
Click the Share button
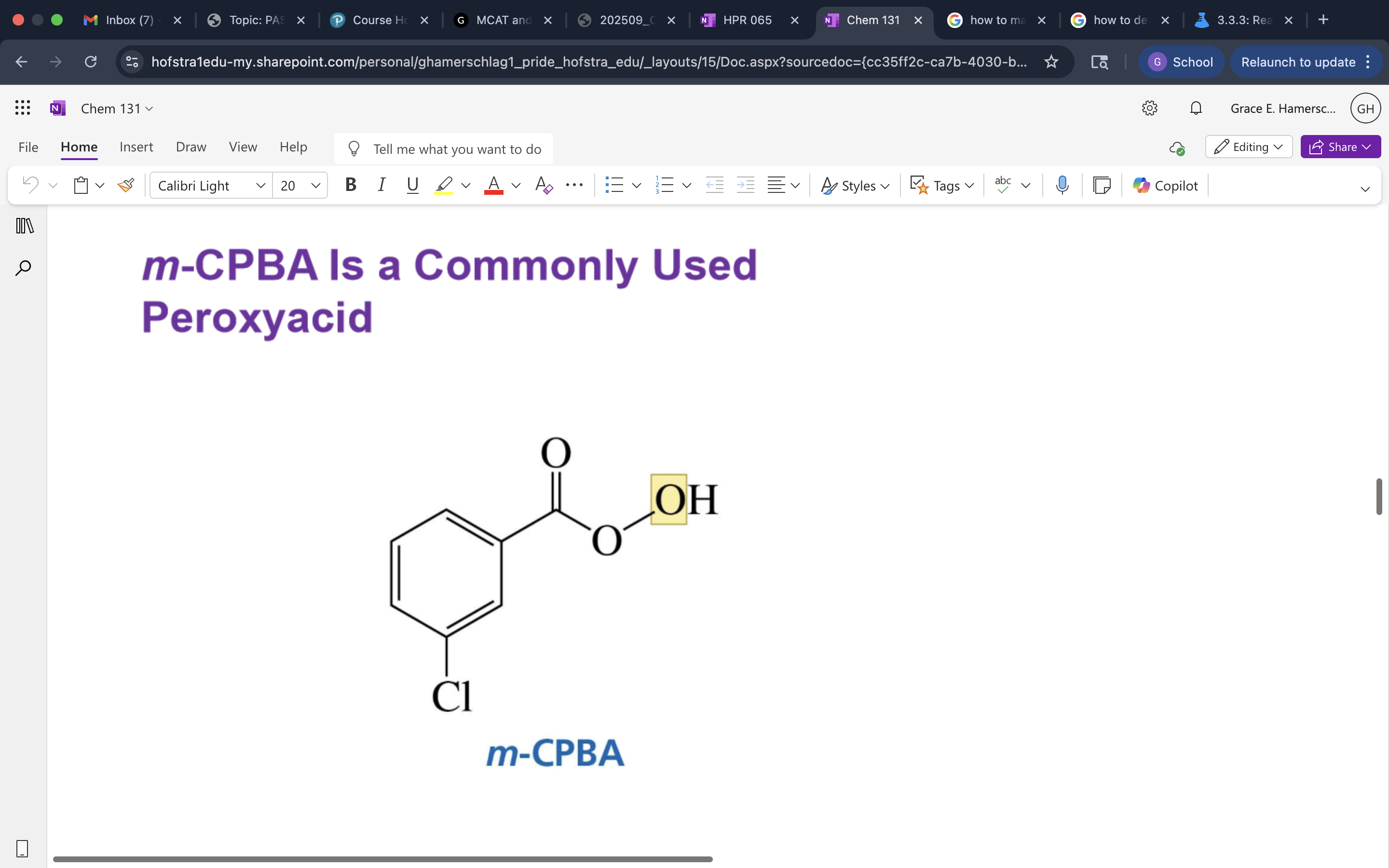tap(1340, 147)
